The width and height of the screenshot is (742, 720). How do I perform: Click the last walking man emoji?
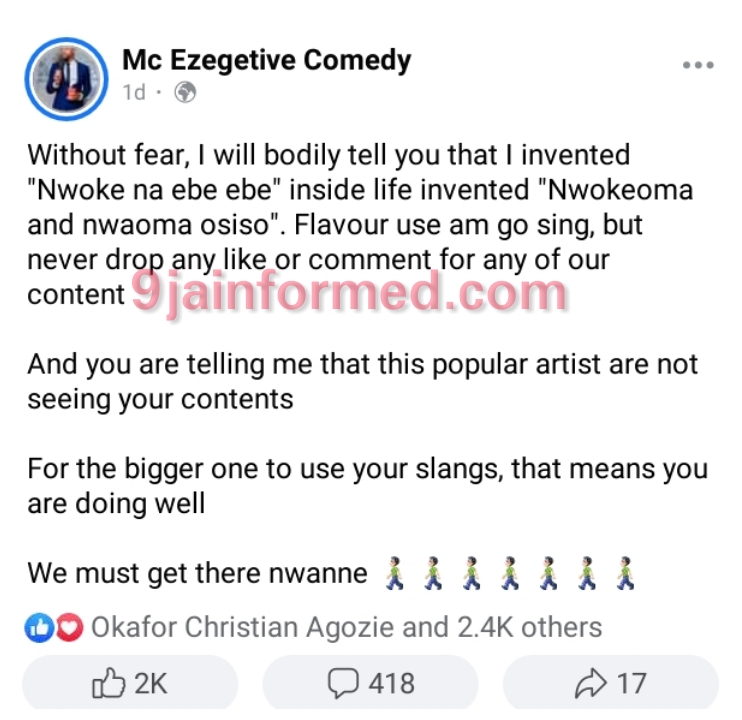pos(626,575)
